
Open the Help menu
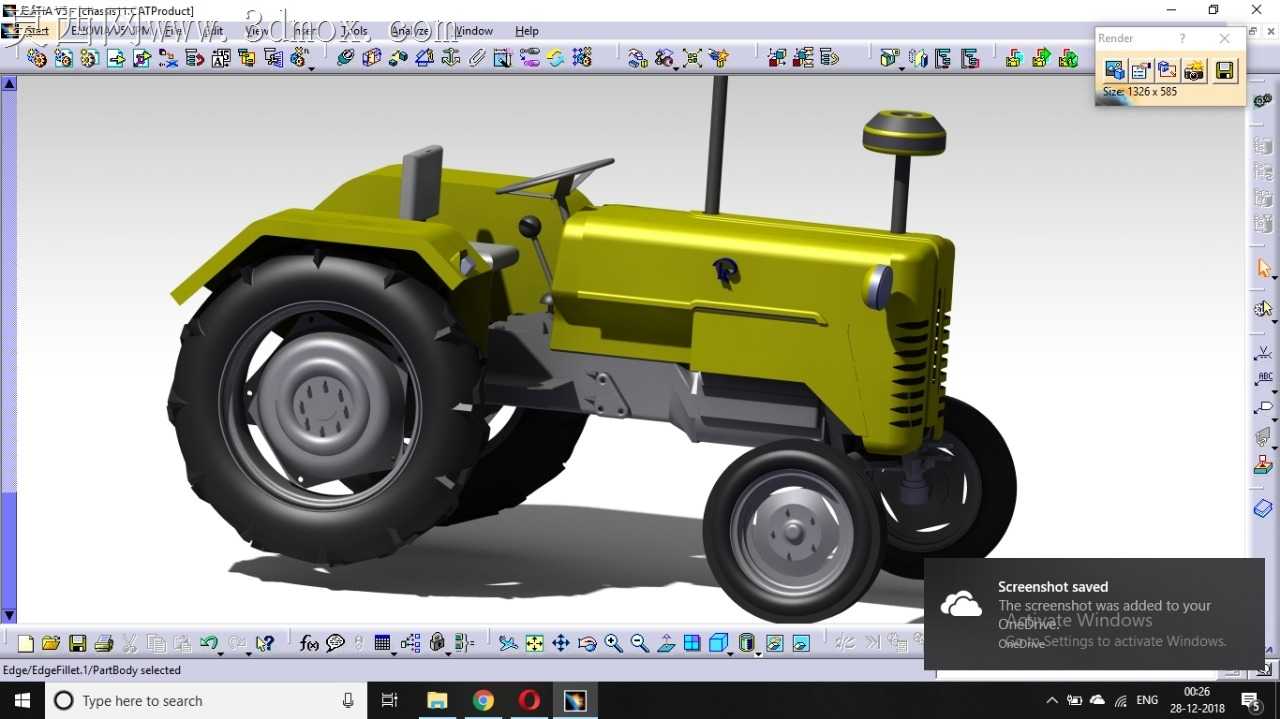[x=527, y=31]
